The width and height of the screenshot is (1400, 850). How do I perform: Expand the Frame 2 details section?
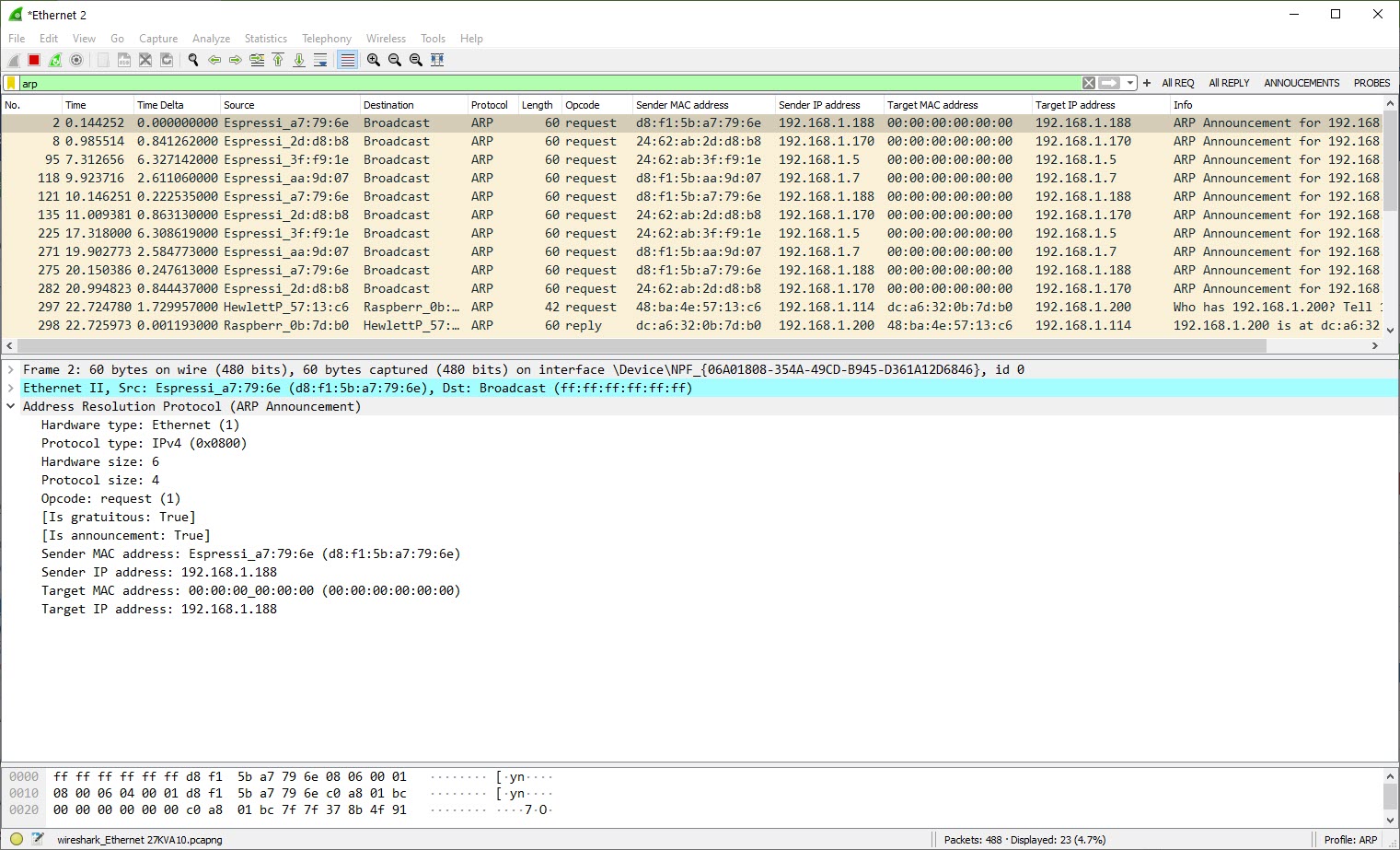pos(10,369)
